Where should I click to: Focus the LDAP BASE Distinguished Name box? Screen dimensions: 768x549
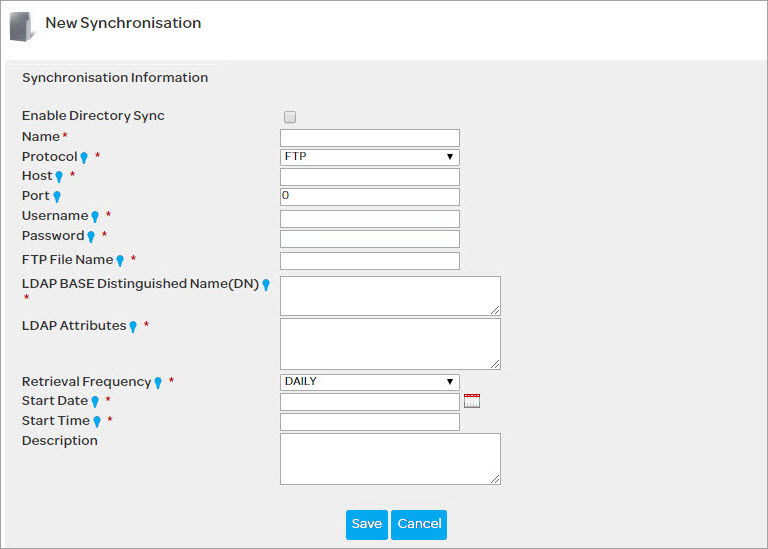[x=389, y=296]
